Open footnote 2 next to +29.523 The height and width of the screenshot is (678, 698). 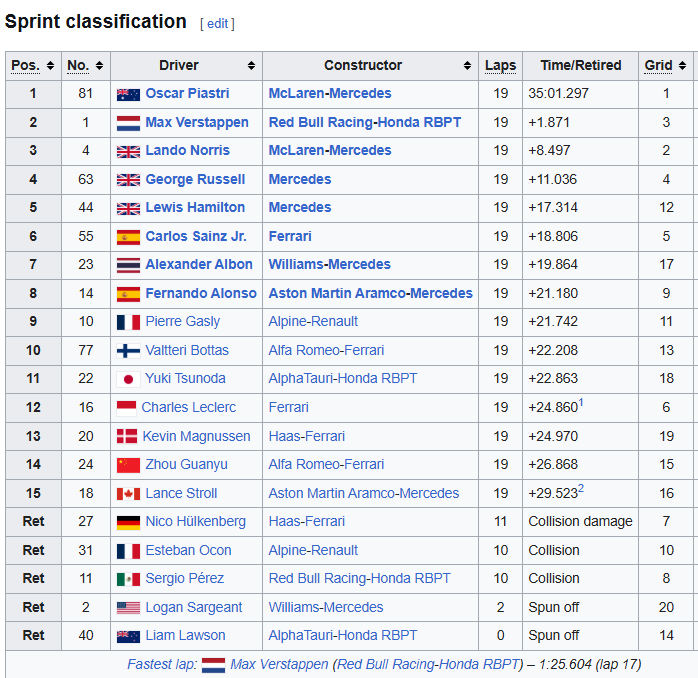pos(581,488)
